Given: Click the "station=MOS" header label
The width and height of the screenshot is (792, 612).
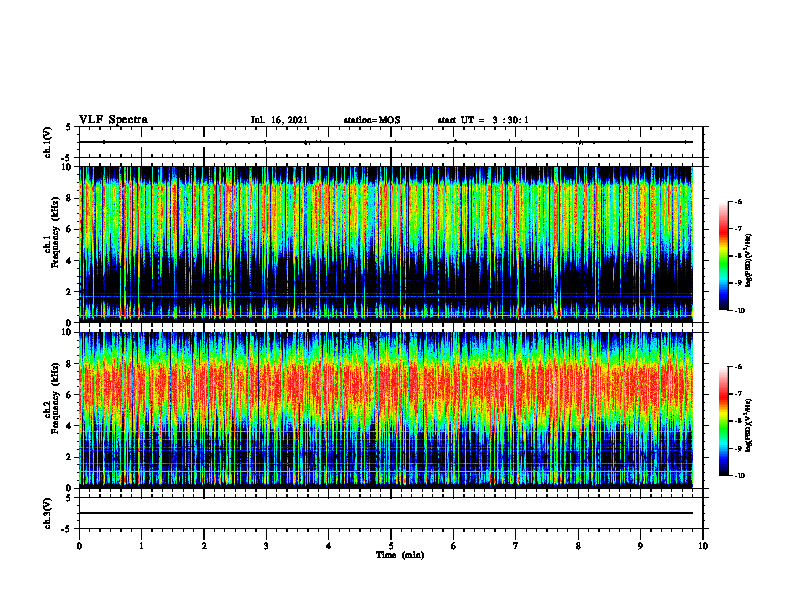Looking at the screenshot, I should point(372,120).
